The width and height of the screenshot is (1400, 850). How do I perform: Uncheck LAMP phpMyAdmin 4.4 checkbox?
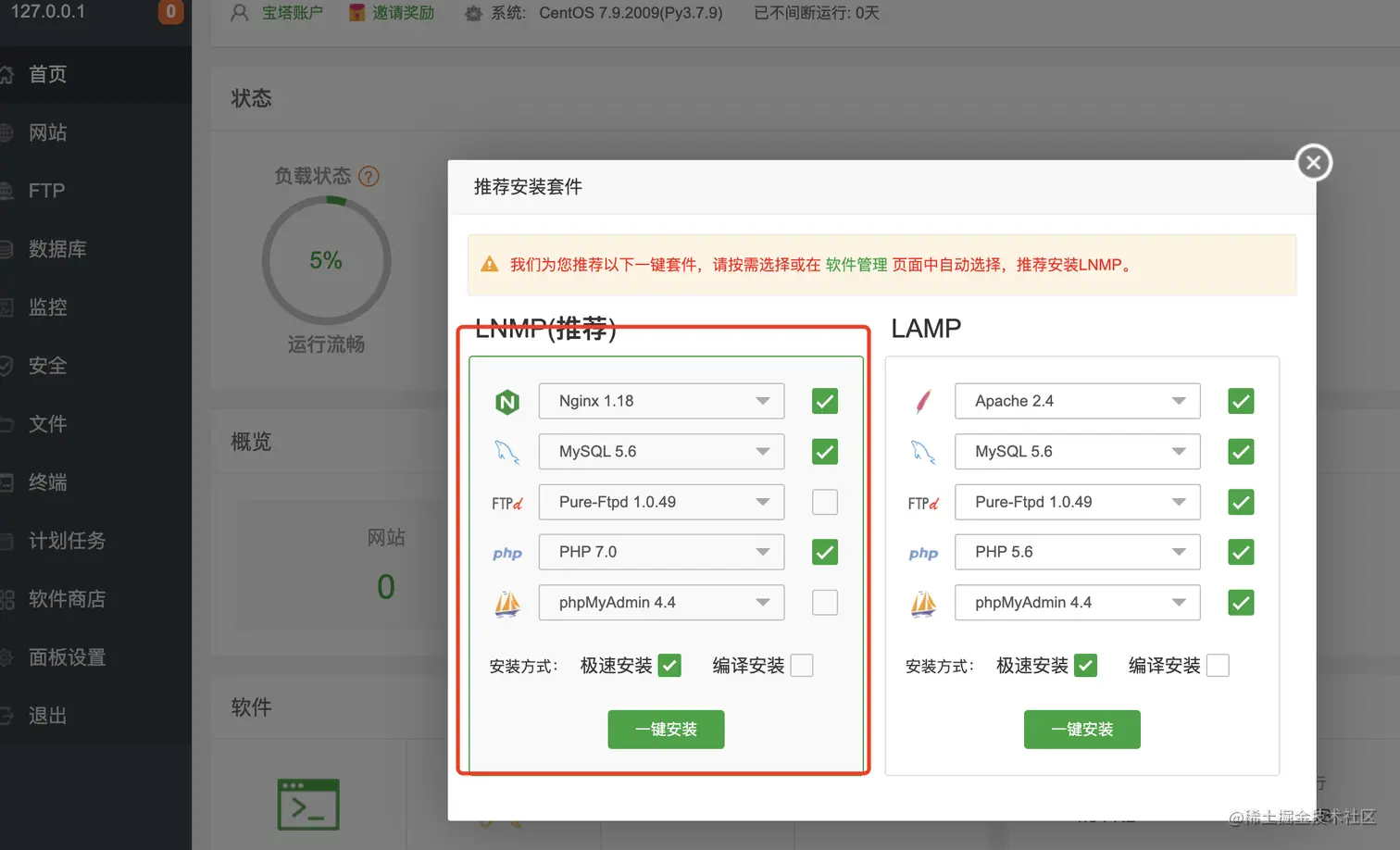point(1241,603)
